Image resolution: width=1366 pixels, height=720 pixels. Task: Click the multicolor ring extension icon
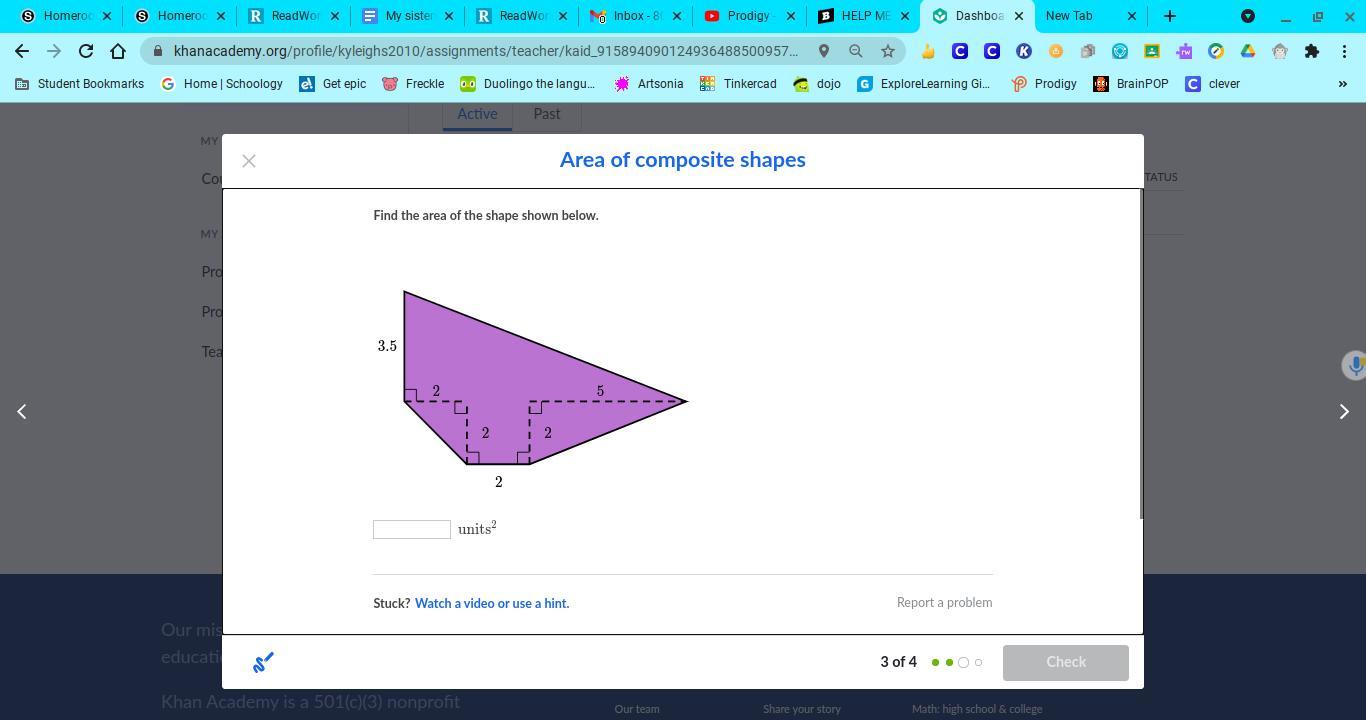(1216, 51)
